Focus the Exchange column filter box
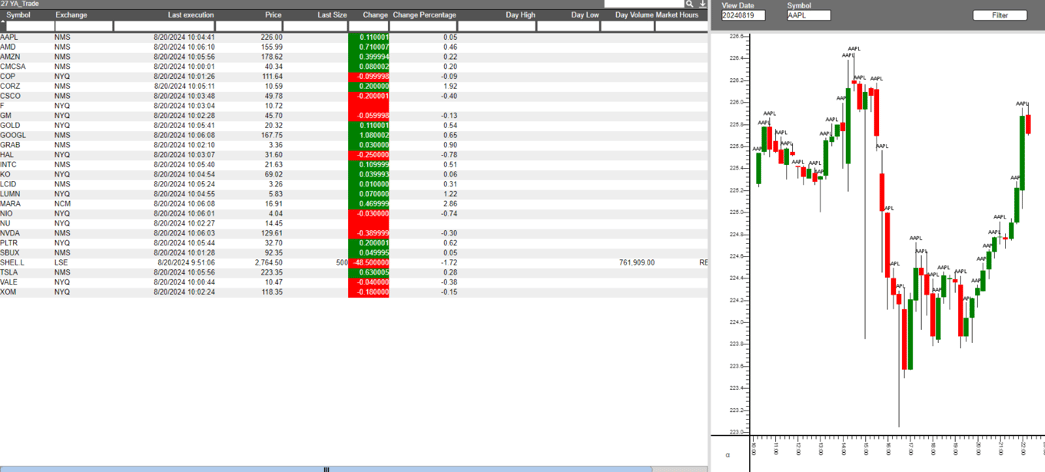 (83, 26)
